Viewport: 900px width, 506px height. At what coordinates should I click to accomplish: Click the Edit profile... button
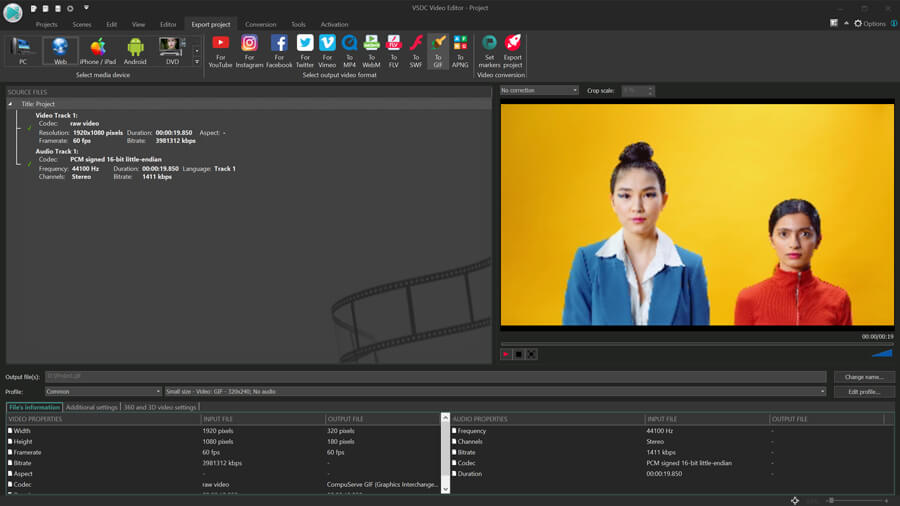864,392
